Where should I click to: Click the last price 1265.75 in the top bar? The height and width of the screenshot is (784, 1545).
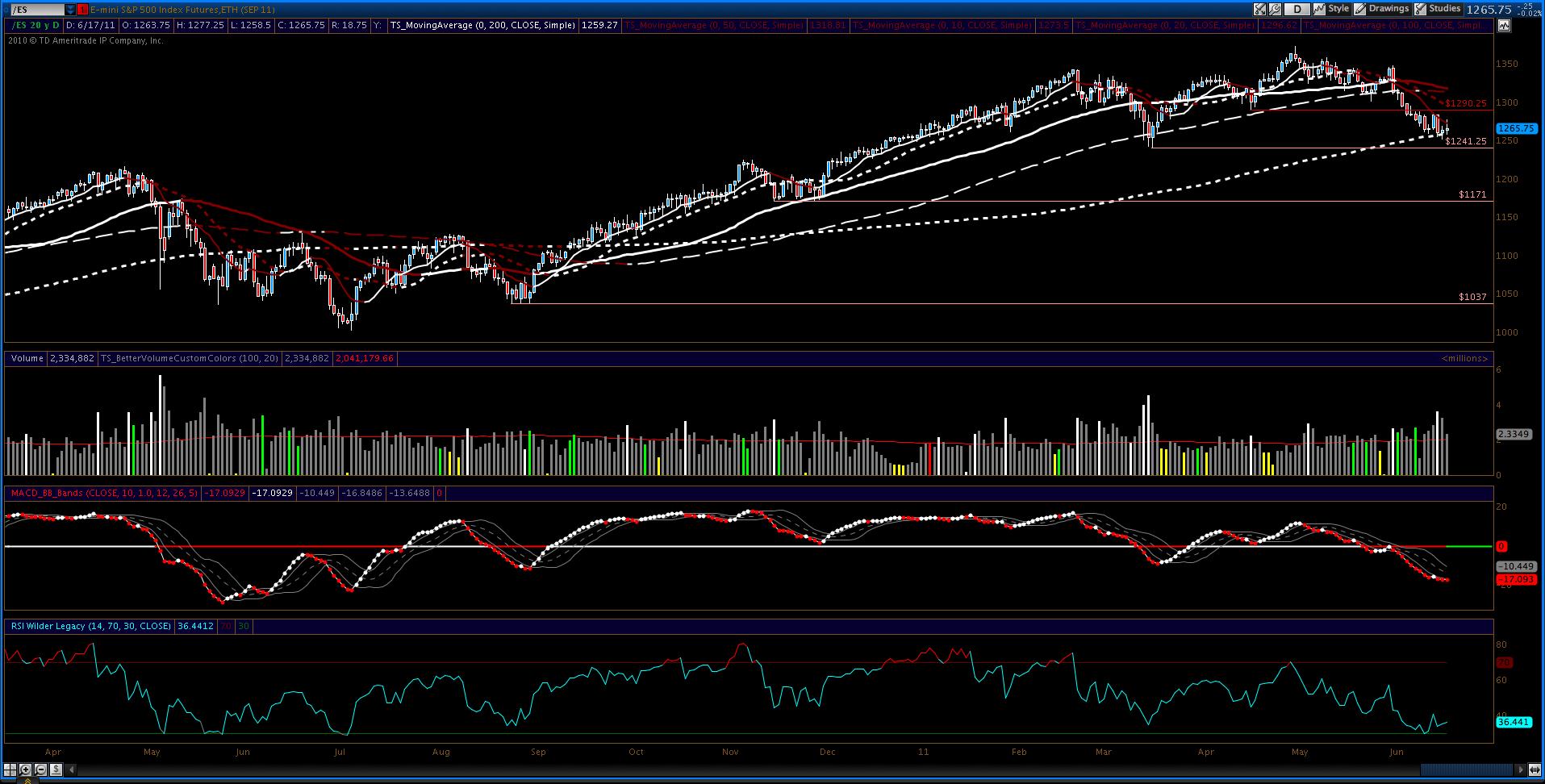point(1489,10)
